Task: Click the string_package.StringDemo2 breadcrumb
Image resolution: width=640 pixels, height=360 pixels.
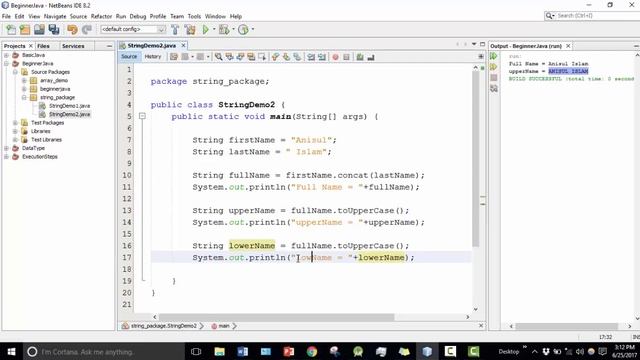Action: point(163,326)
